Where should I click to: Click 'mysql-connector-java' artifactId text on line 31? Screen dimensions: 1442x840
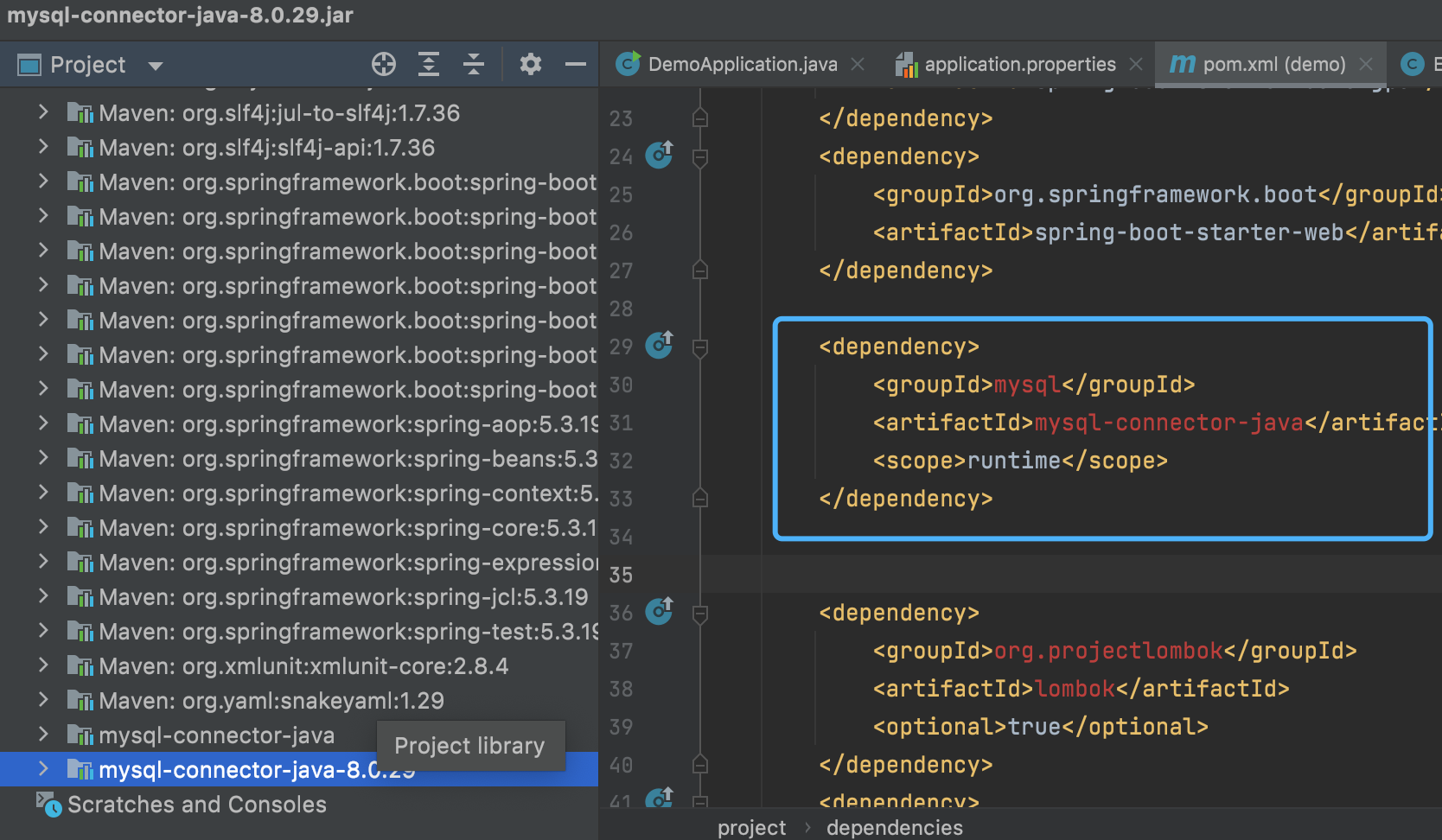pos(1169,423)
